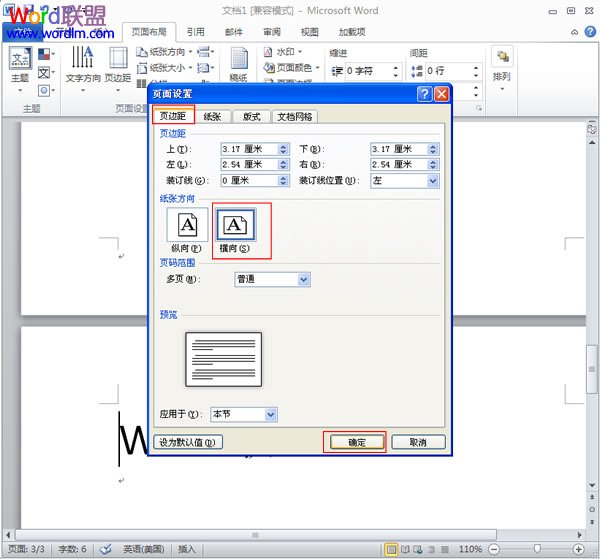
Task: Open the Watermark menu
Action: click(283, 52)
